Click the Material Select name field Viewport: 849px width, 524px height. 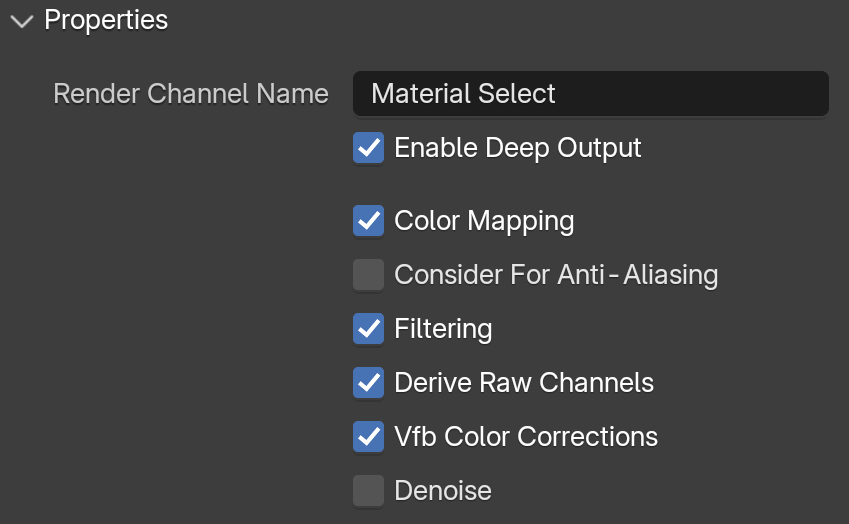tap(591, 93)
